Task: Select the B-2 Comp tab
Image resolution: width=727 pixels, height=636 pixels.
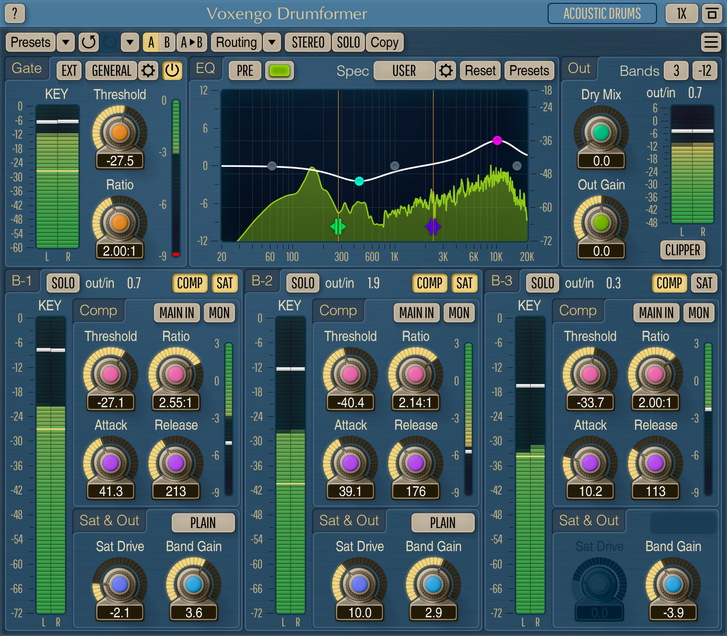Action: point(338,311)
